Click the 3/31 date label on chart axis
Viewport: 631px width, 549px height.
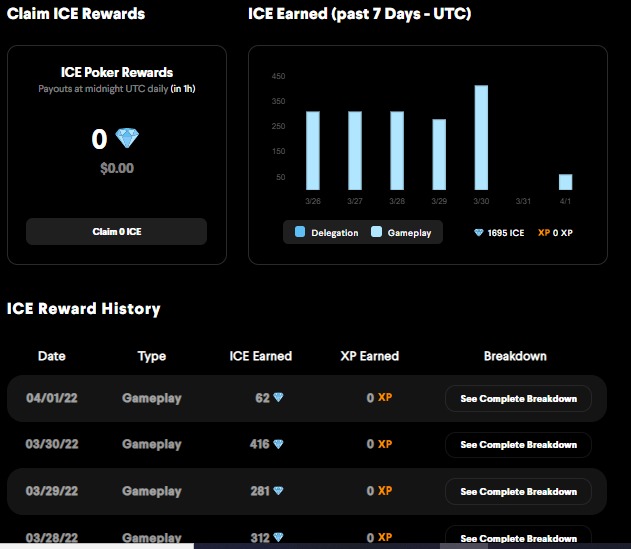[523, 201]
